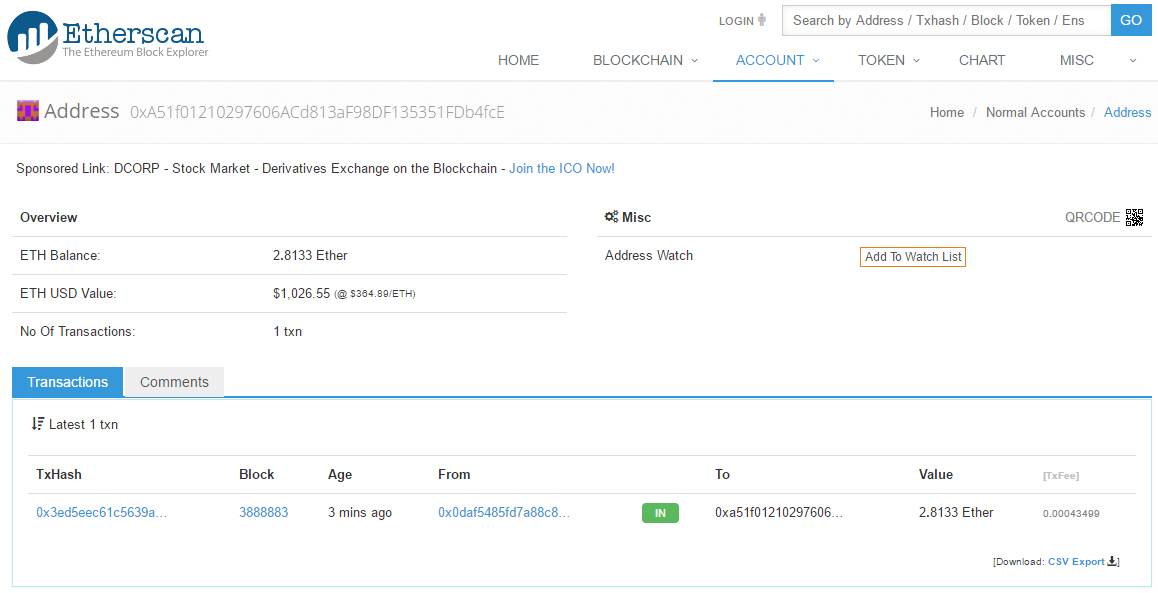Open the QR code icon
The width and height of the screenshot is (1158, 593).
(1134, 217)
